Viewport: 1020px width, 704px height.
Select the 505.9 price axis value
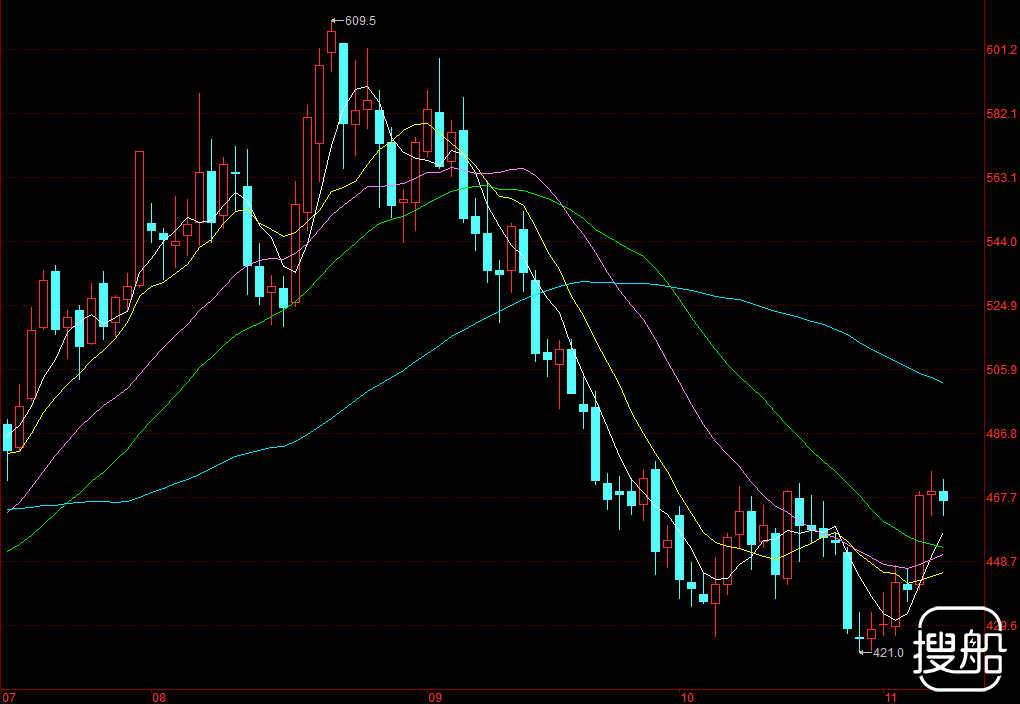click(x=1001, y=370)
